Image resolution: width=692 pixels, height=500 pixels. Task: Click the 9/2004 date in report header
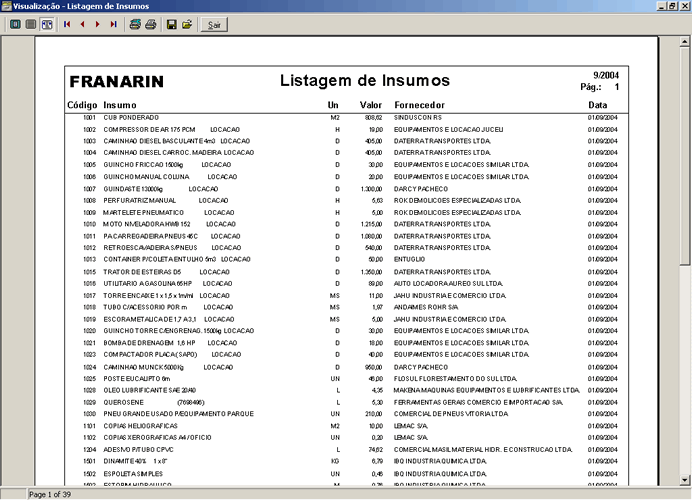606,75
